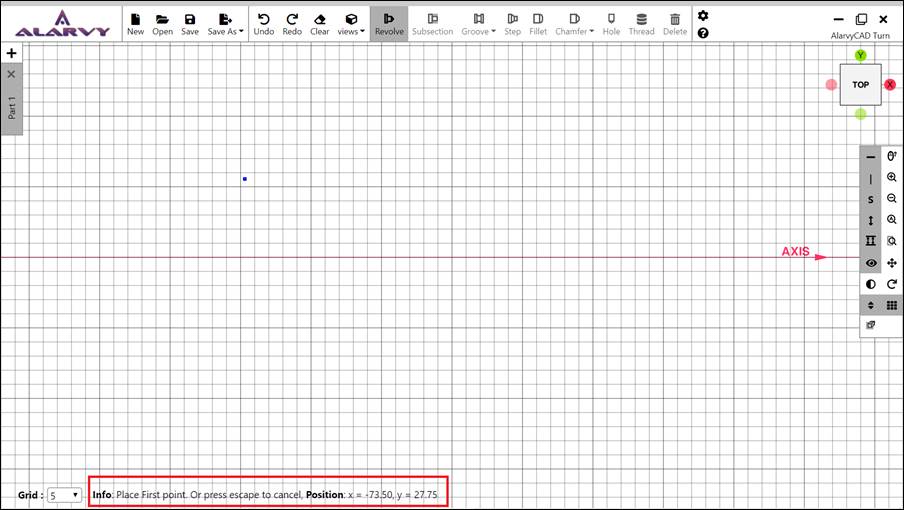Click the Info status message
Screen dimensions: 904x510
pos(198,494)
